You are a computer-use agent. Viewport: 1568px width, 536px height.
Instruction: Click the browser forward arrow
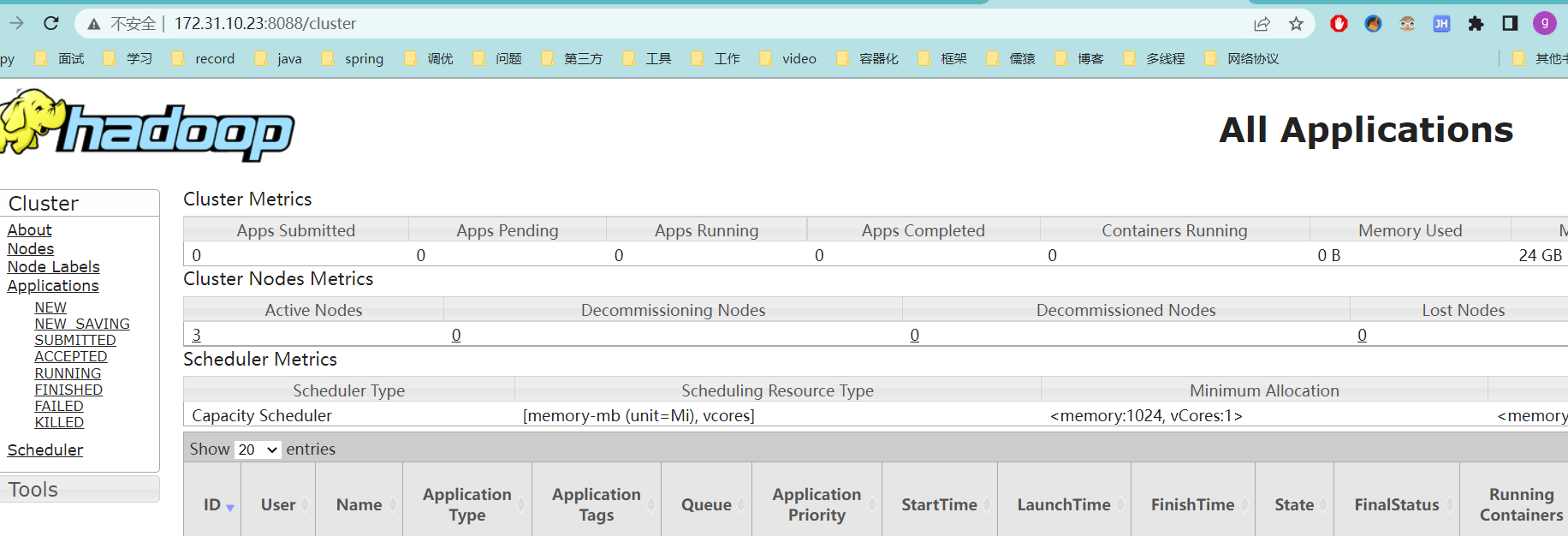click(x=16, y=23)
